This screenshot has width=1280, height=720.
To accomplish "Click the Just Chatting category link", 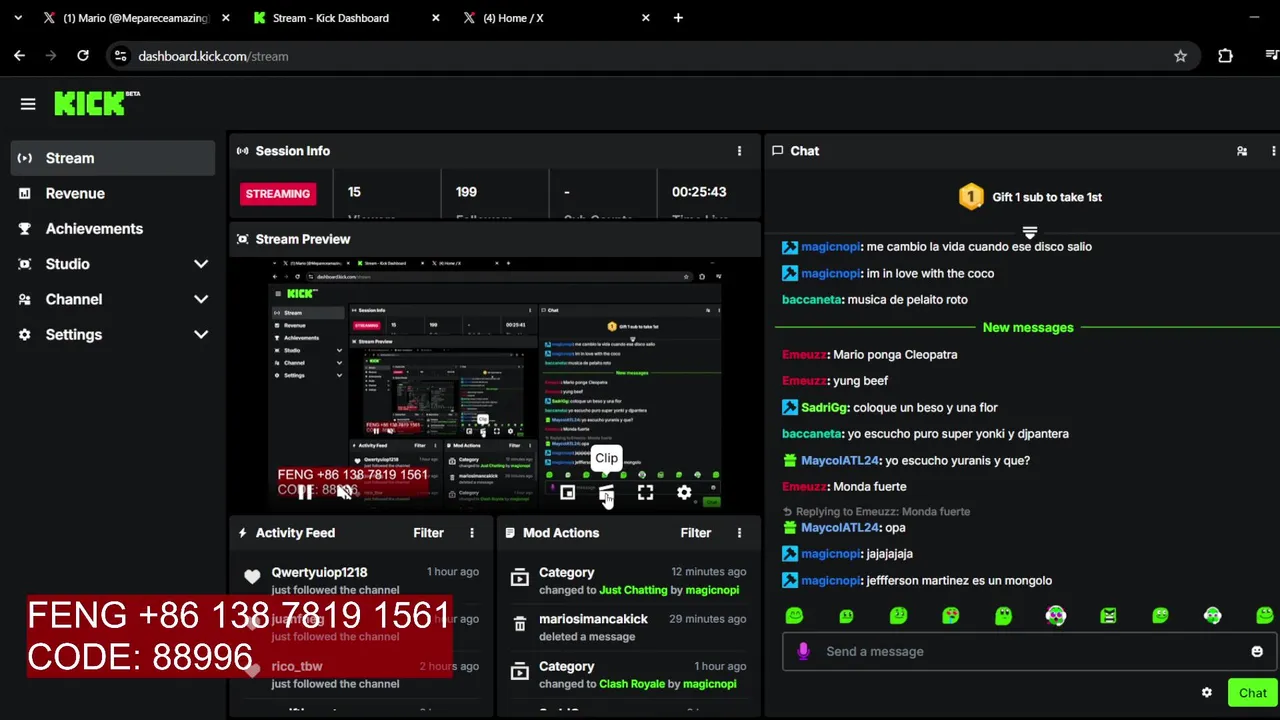I will (633, 590).
